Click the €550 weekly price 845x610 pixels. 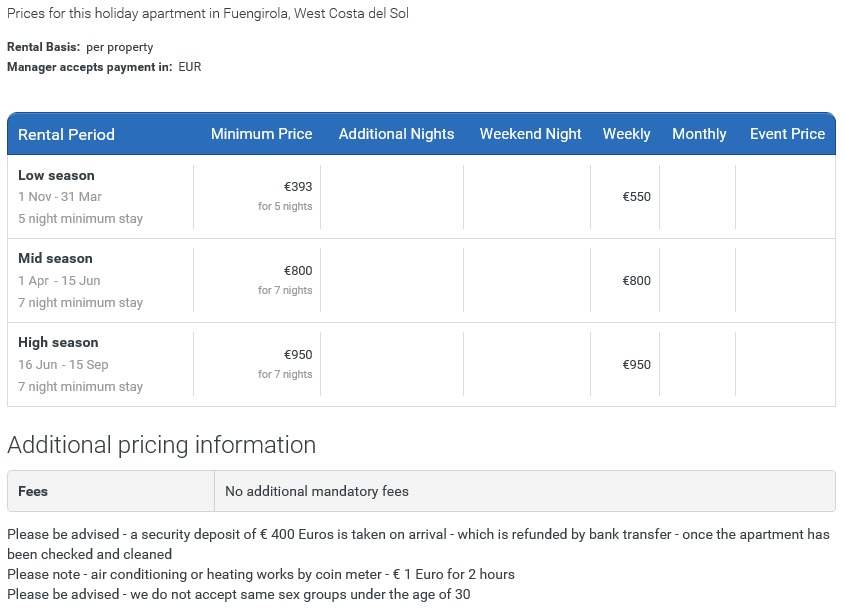click(636, 197)
